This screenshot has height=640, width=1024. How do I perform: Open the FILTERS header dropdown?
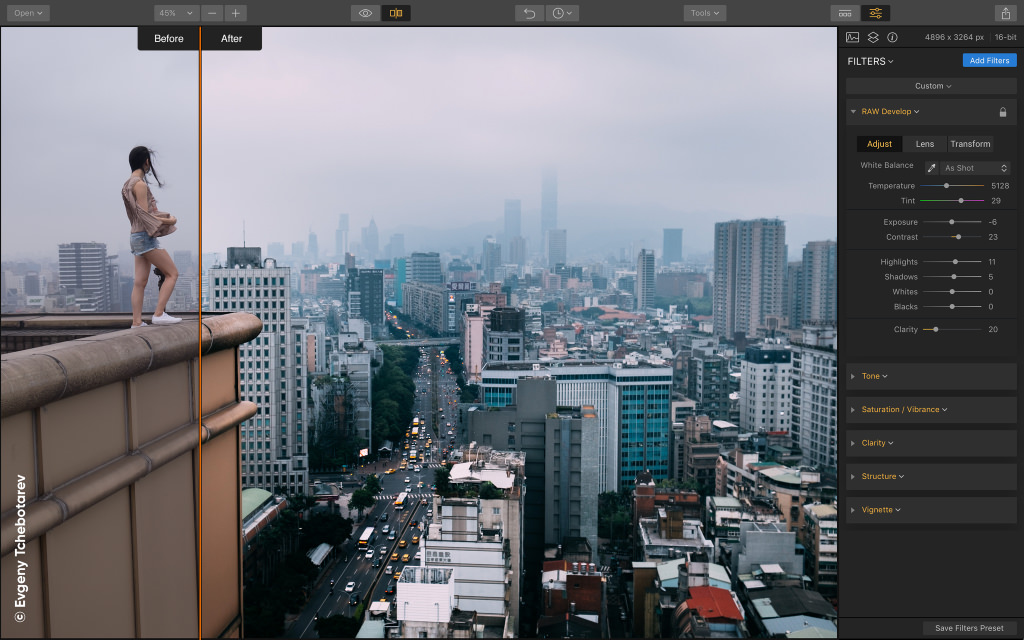click(x=870, y=61)
